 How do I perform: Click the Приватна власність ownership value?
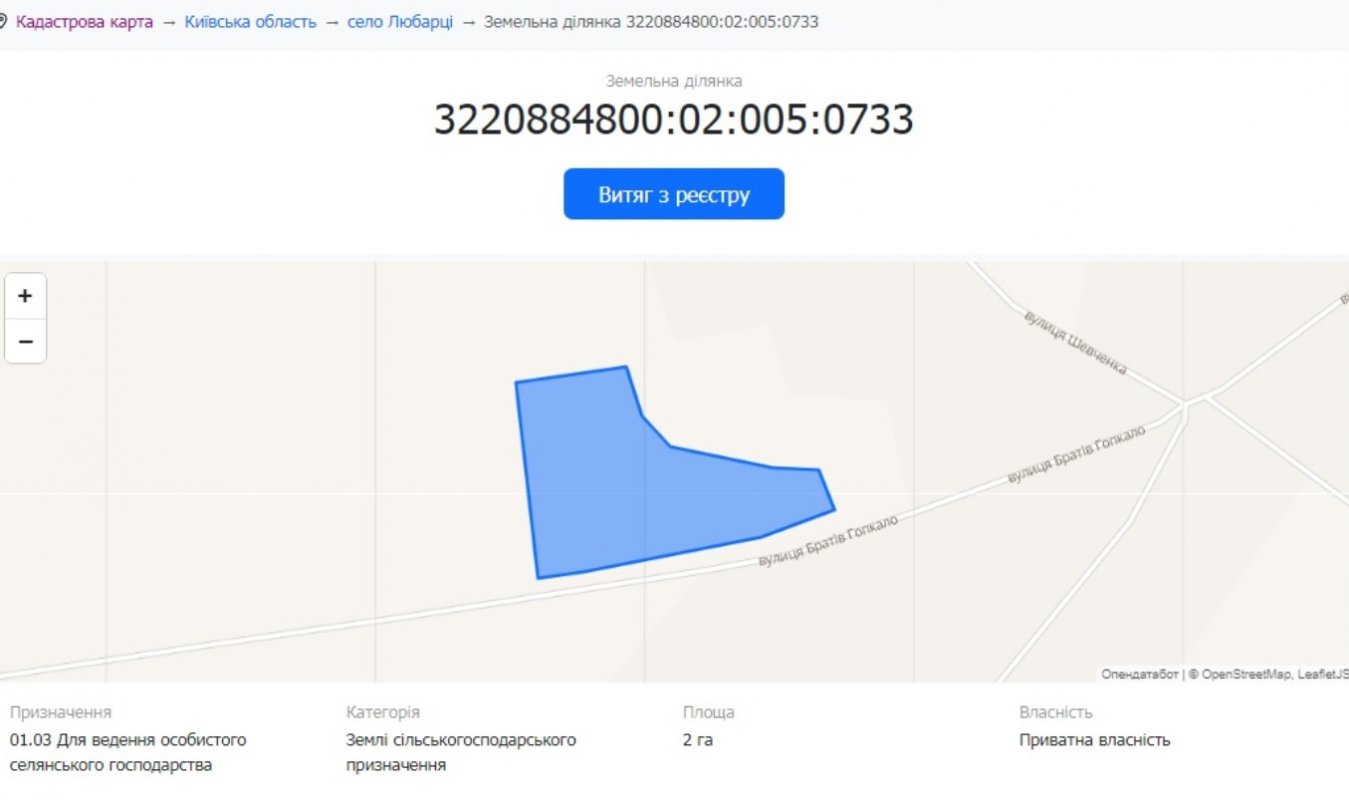(x=1094, y=740)
